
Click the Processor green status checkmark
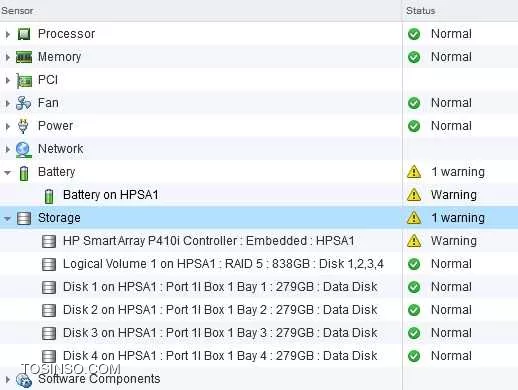pyautogui.click(x=414, y=34)
